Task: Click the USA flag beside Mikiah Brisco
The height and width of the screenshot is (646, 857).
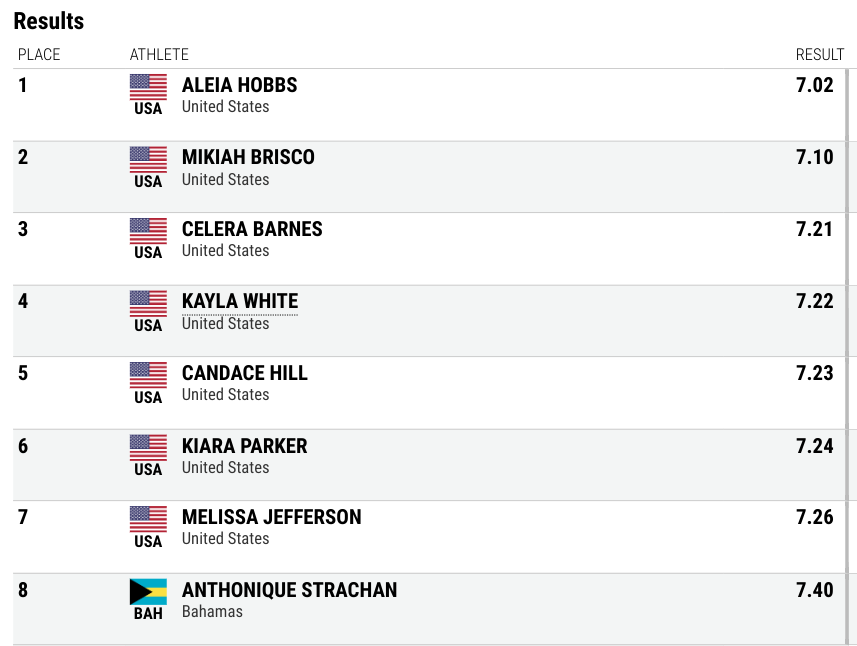Action: (148, 160)
